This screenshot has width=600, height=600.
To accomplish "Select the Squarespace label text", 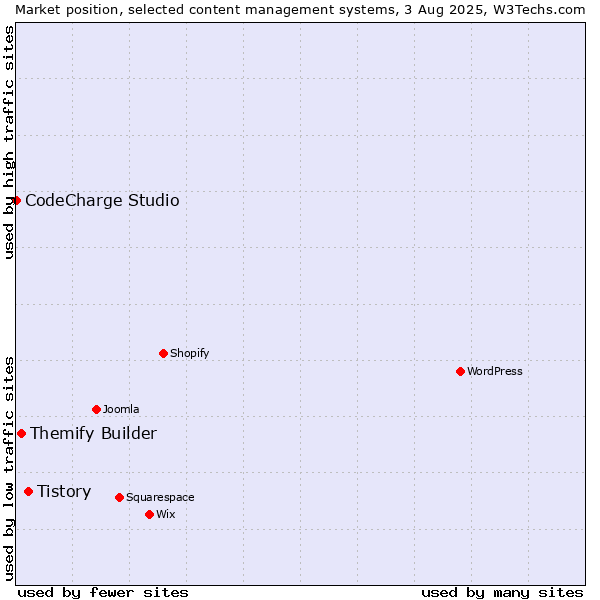I will click(x=160, y=497).
